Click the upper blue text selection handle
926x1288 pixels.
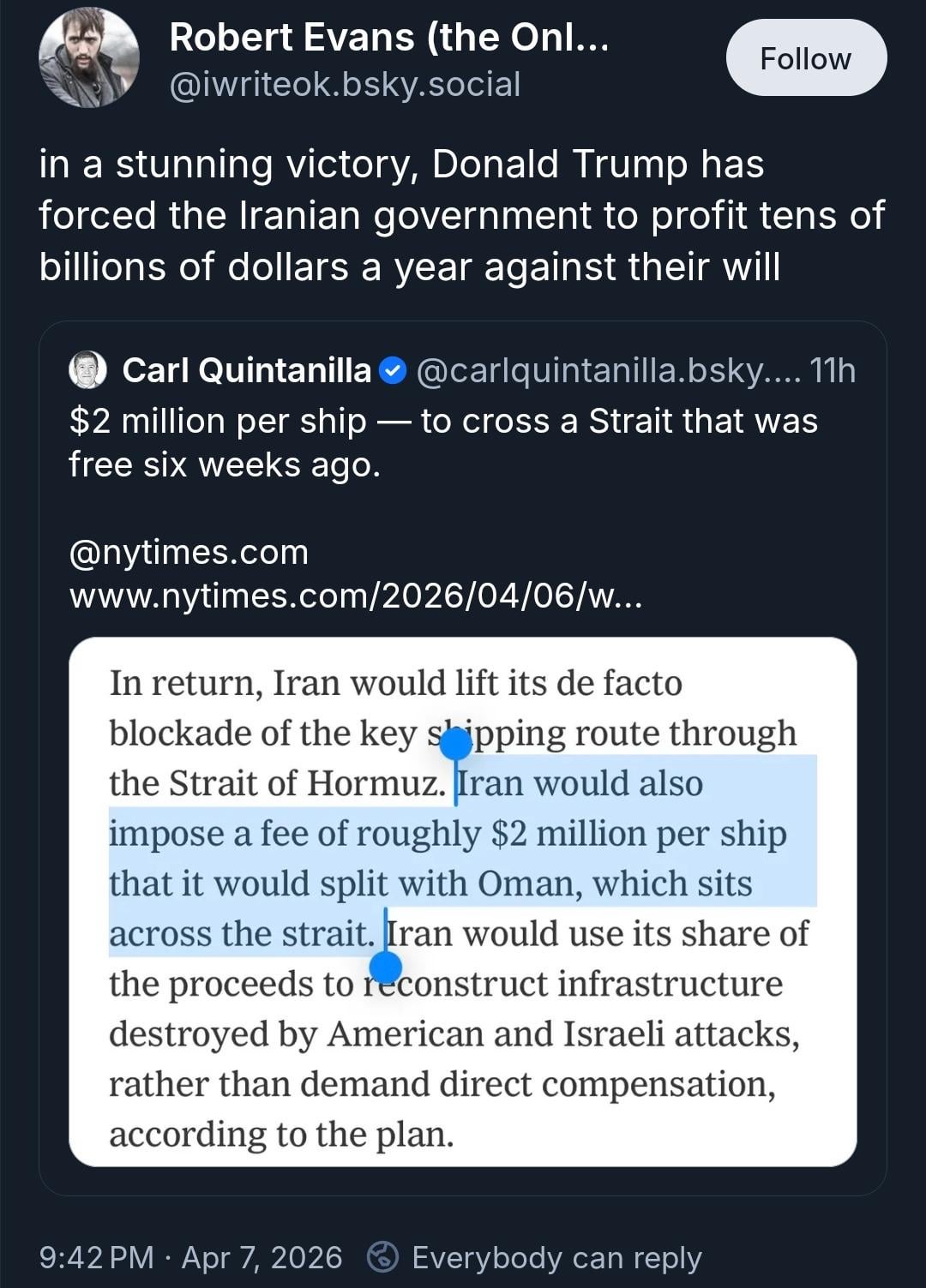456,744
